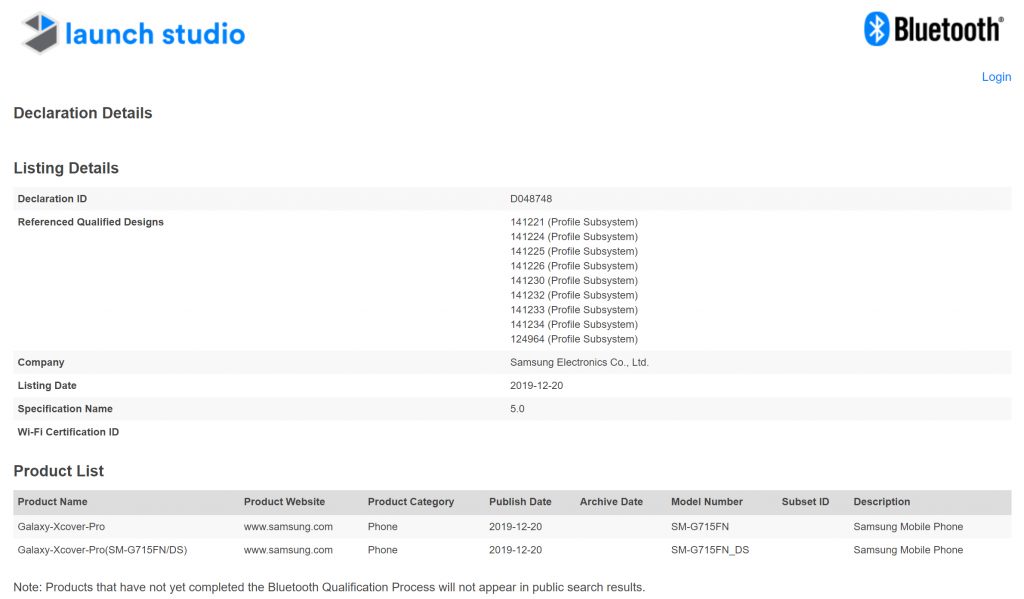Click the Archive Date column header
The image size is (1024, 599).
pos(611,502)
